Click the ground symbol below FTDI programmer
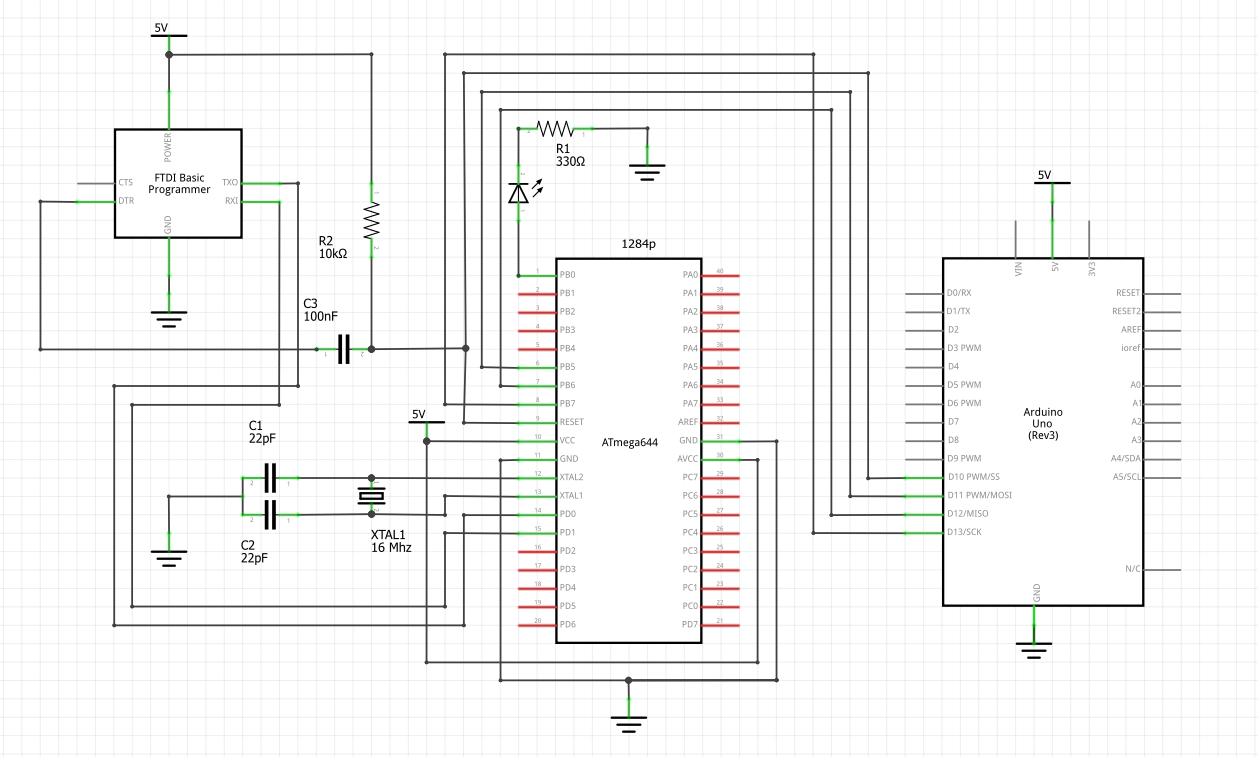Viewport: 1258px width, 757px height. click(169, 318)
